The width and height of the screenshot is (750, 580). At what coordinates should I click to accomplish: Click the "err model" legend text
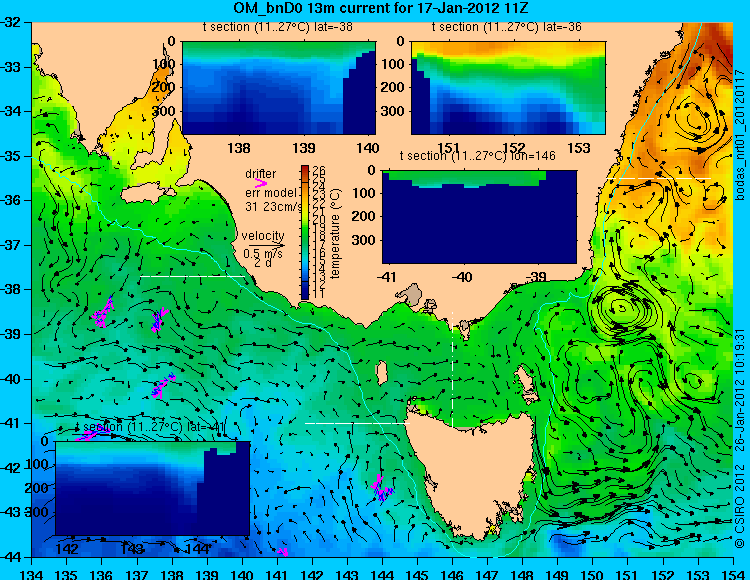271,193
